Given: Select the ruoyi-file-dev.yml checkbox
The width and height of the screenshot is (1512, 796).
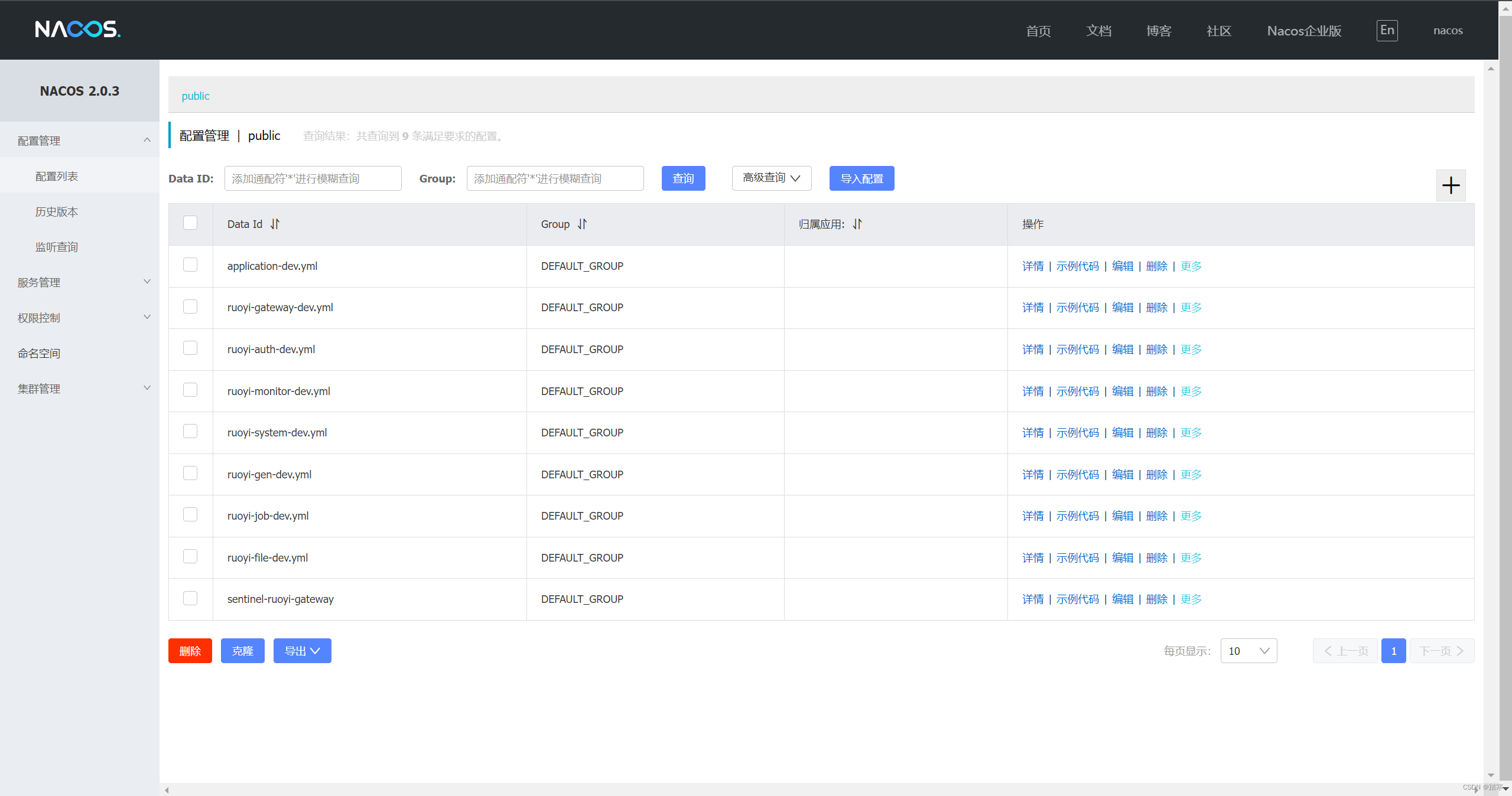Looking at the screenshot, I should tap(190, 556).
